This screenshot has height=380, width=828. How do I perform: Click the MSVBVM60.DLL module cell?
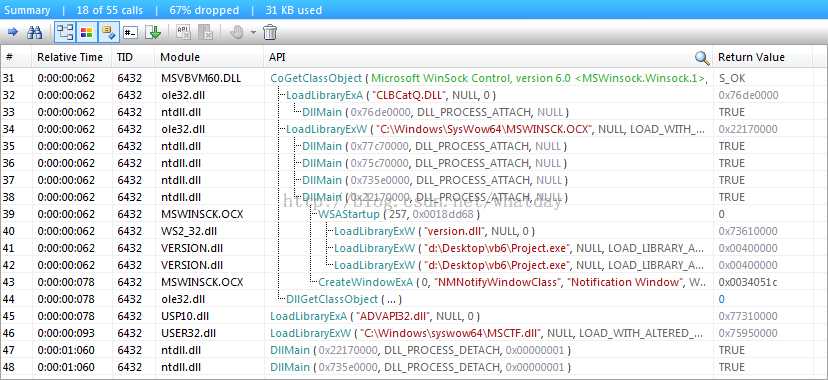click(201, 78)
